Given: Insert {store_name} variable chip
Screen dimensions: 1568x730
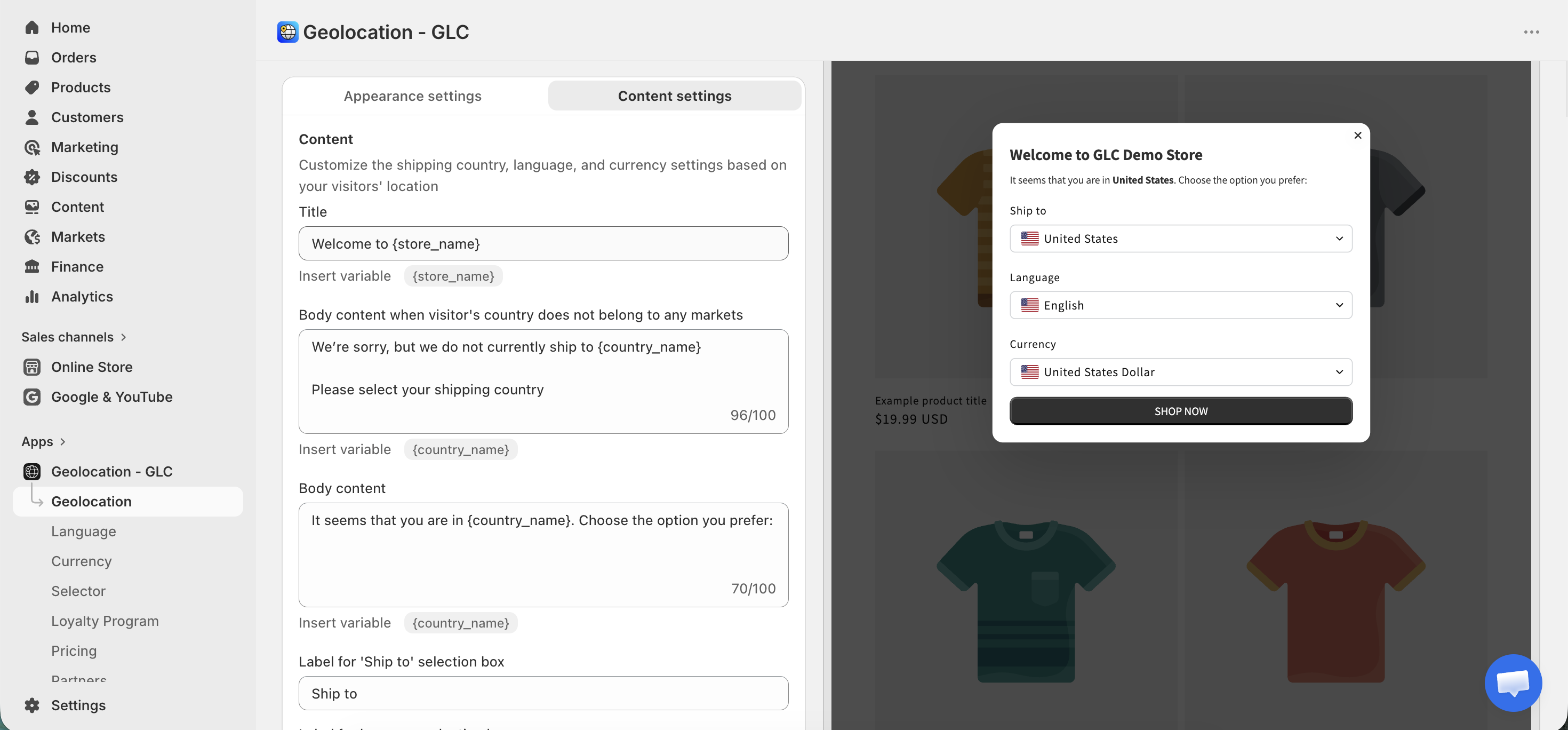Looking at the screenshot, I should click(x=453, y=276).
